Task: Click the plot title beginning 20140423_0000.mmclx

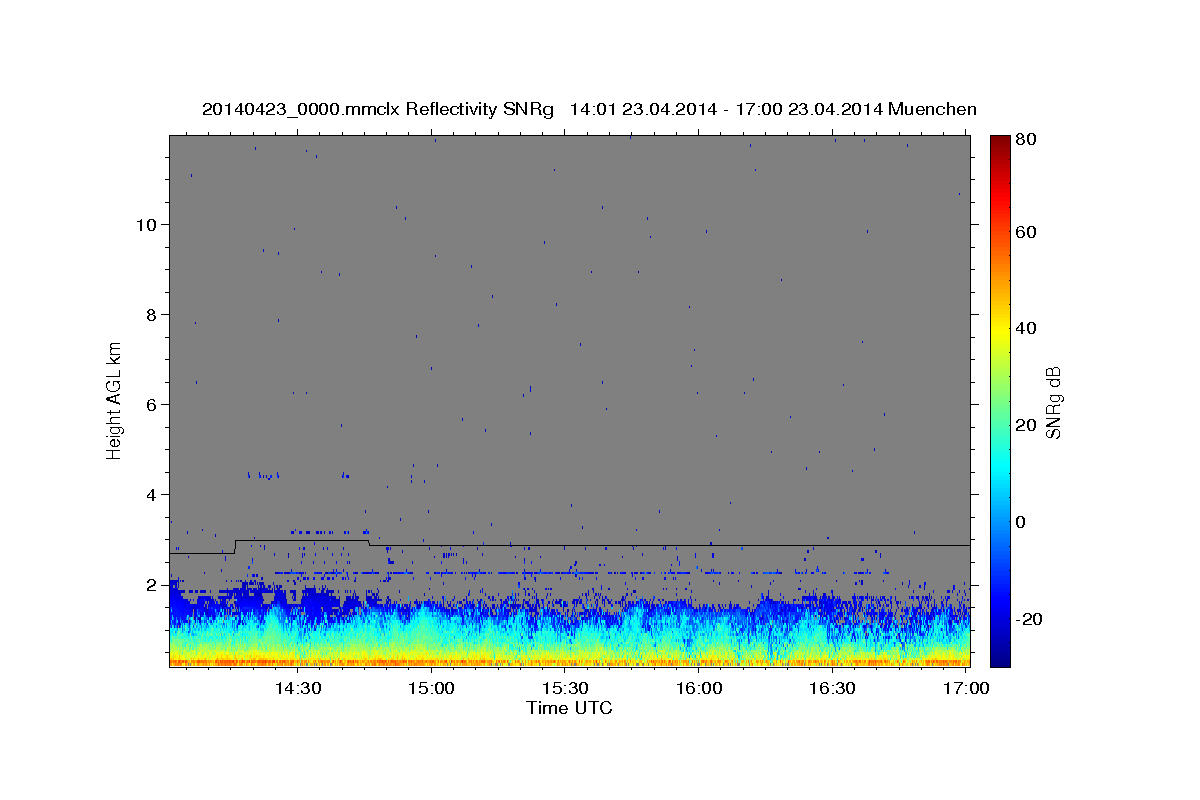Action: click(589, 109)
